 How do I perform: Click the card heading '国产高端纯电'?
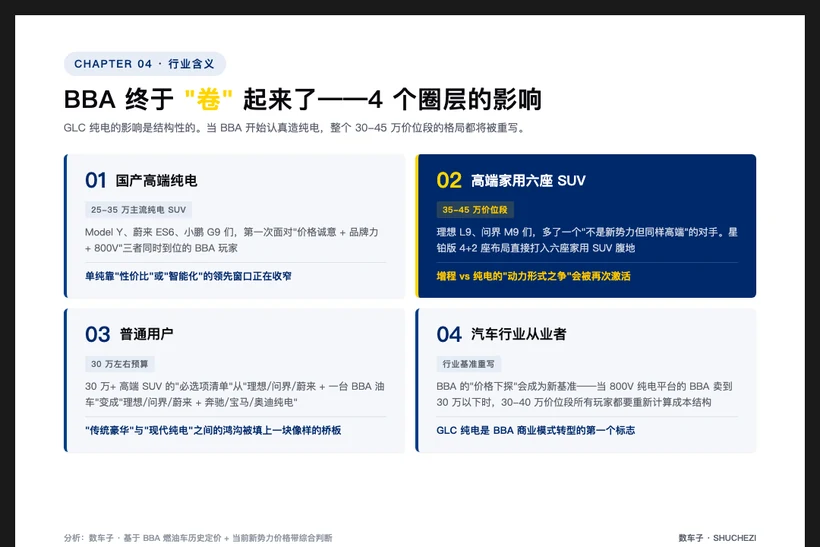point(156,181)
